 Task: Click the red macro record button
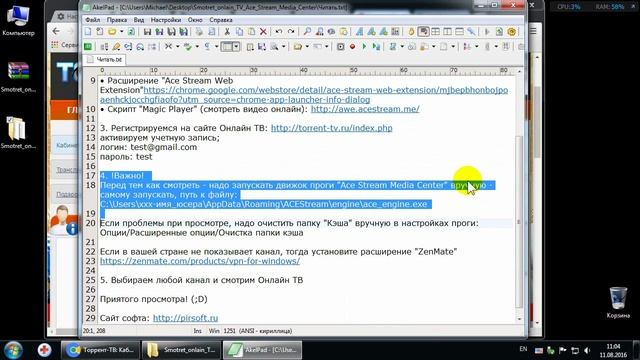352,47
